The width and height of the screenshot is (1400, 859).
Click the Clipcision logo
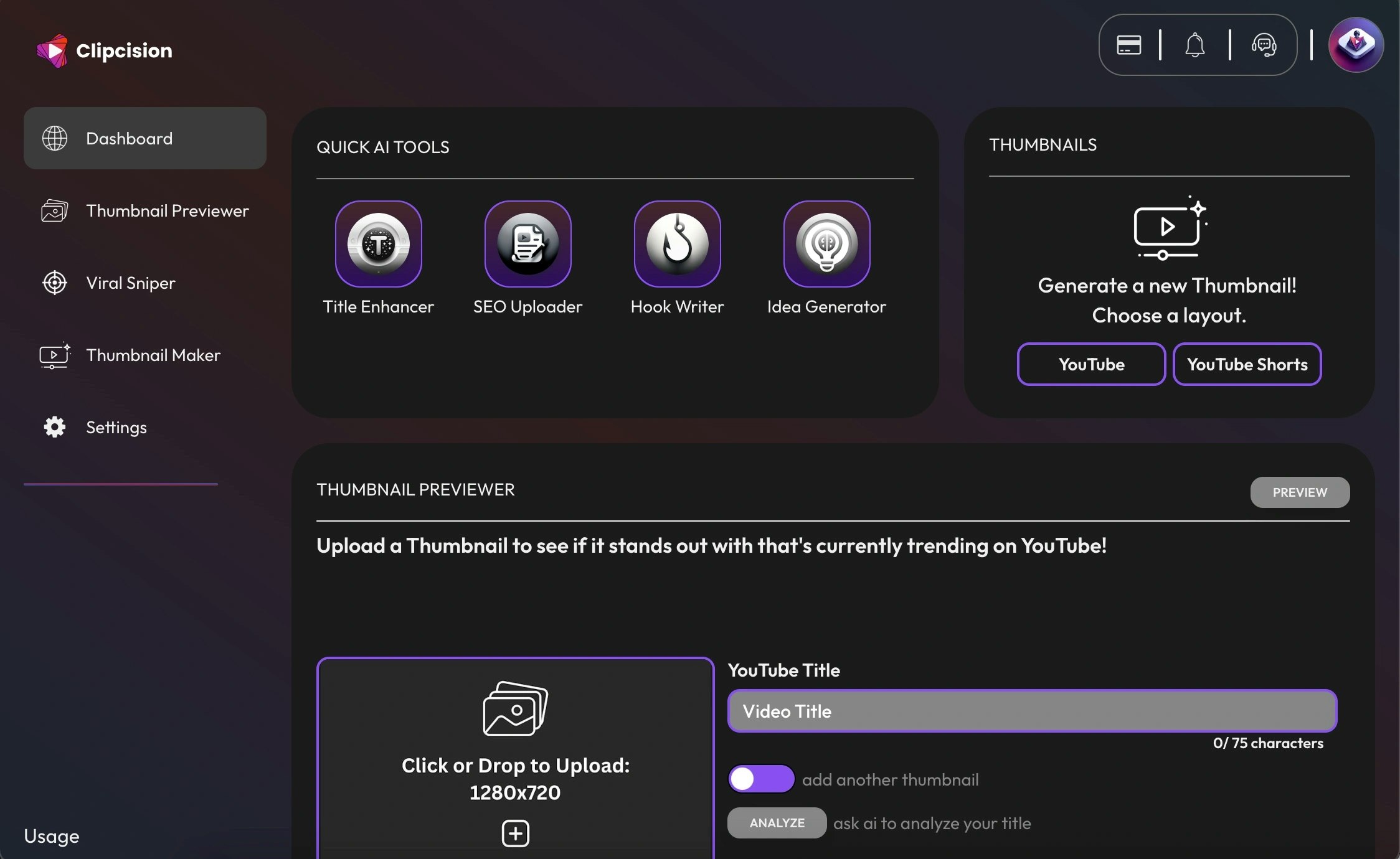pos(105,50)
